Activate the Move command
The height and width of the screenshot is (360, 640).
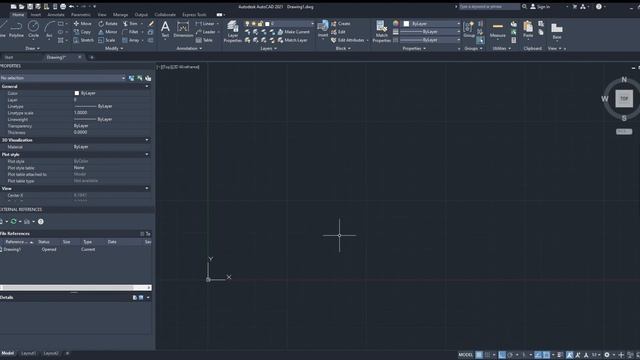(x=83, y=24)
